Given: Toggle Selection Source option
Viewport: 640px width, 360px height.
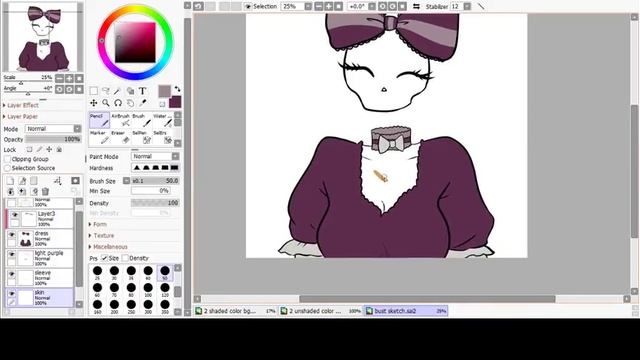Looking at the screenshot, I should (x=7, y=168).
